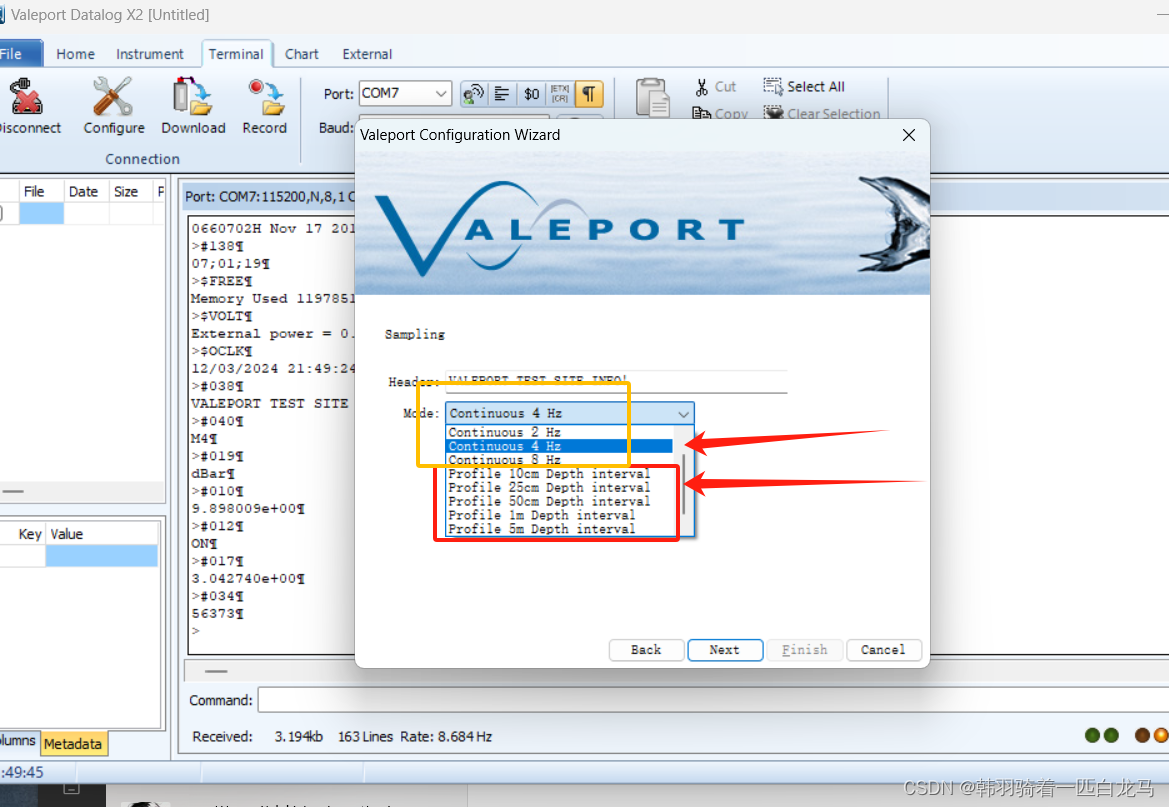Click the '163 Lines' status text
The width and height of the screenshot is (1169, 807).
[365, 737]
